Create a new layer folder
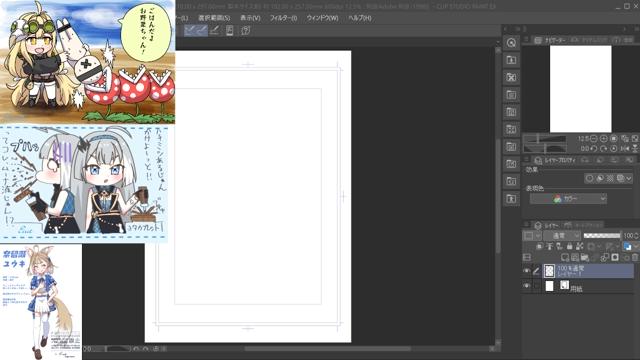640x360 pixels. pyautogui.click(x=585, y=257)
